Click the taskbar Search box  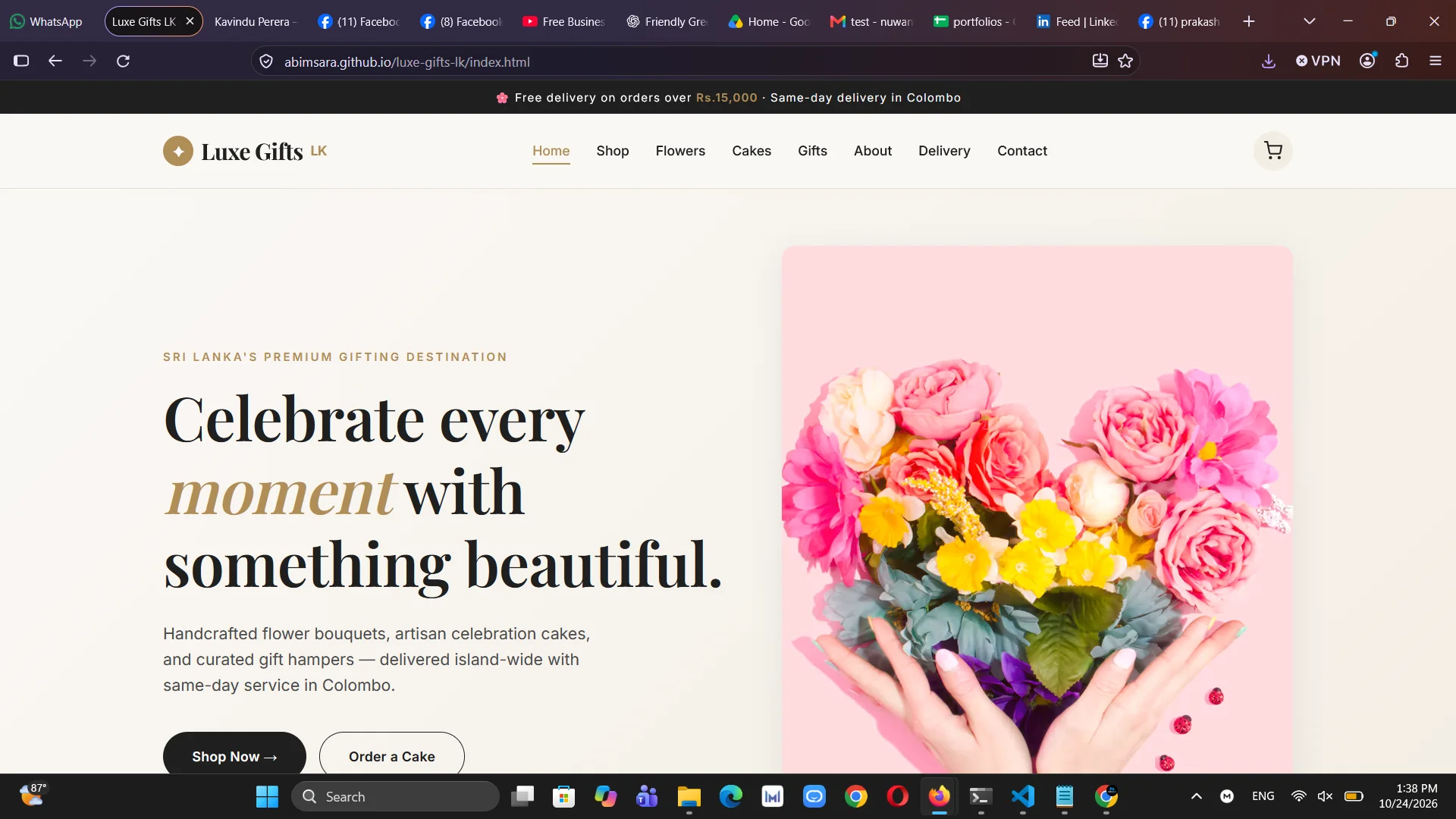tap(395, 796)
